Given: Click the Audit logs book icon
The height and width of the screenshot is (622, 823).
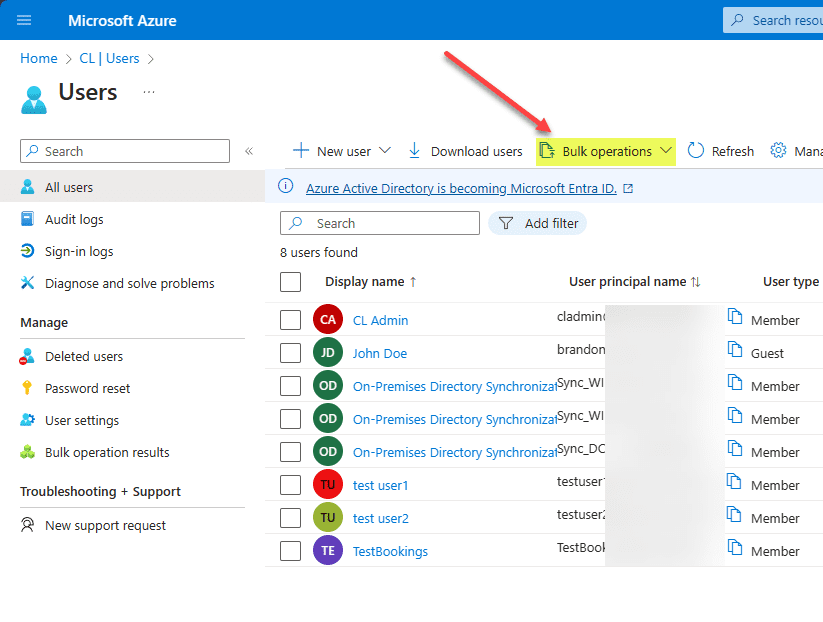Looking at the screenshot, I should click(27, 219).
